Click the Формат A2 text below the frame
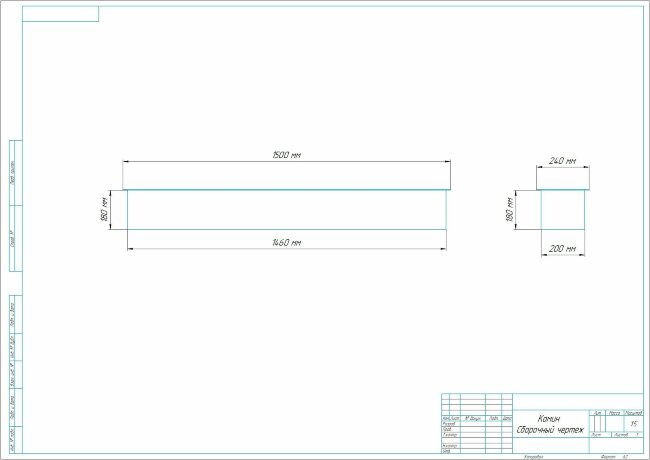 (605, 457)
